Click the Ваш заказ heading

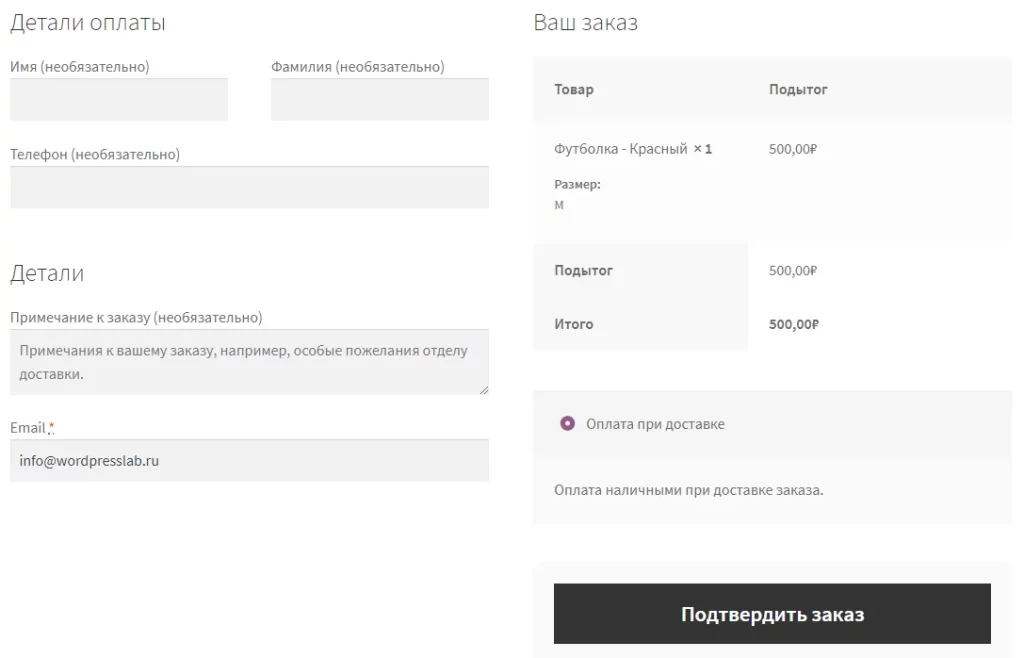(x=585, y=23)
